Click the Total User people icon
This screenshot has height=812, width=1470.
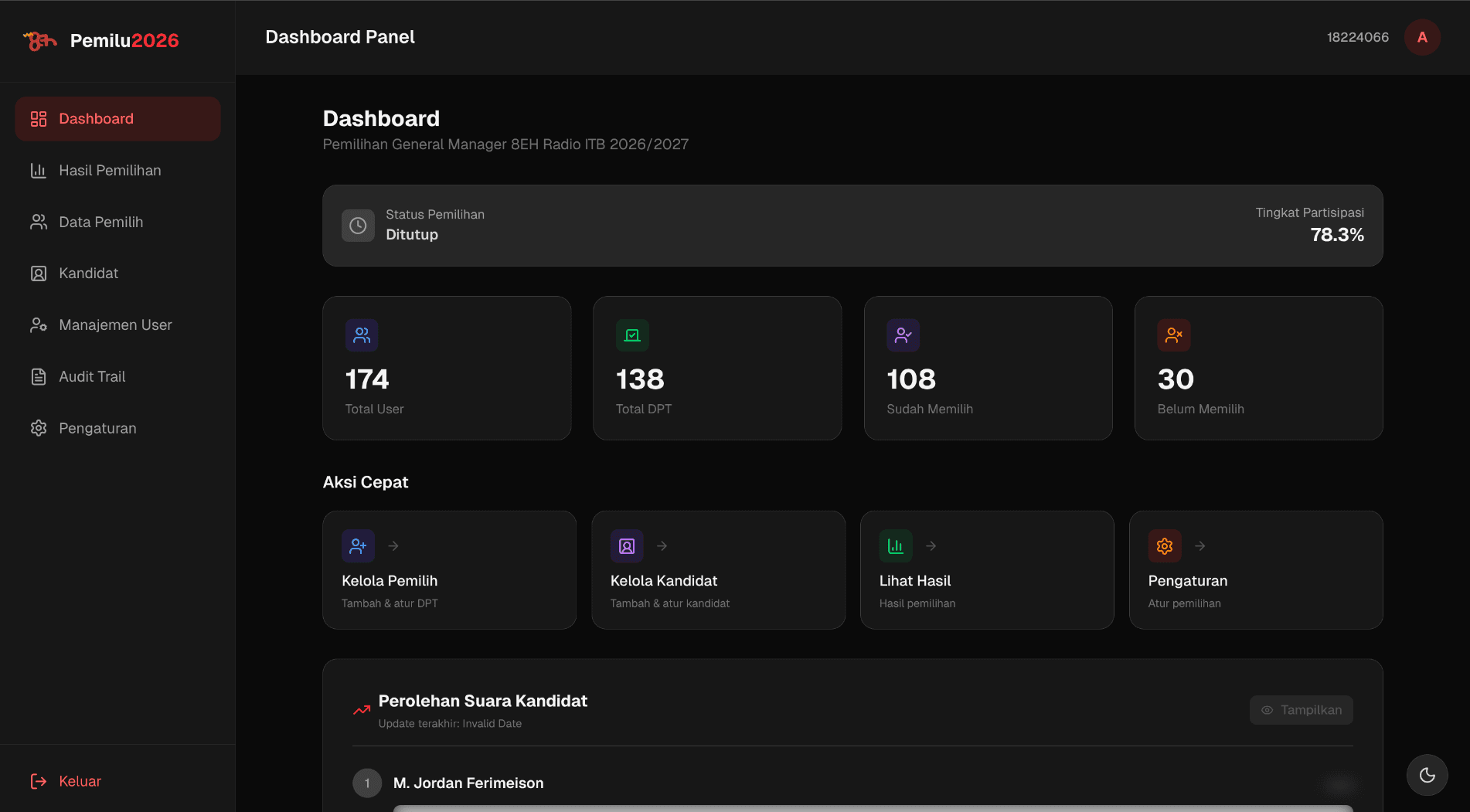[x=362, y=335]
